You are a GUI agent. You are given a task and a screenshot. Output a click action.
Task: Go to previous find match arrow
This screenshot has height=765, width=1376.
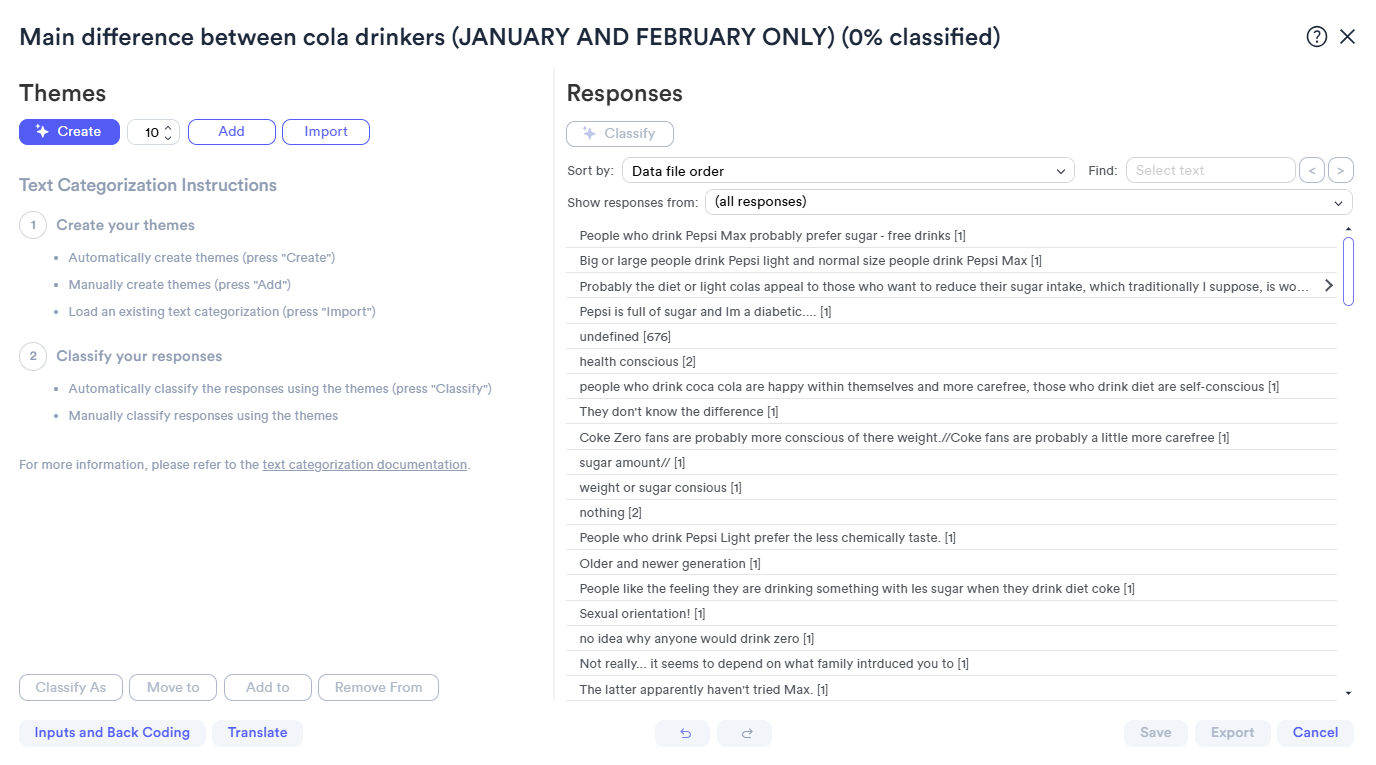point(1311,171)
